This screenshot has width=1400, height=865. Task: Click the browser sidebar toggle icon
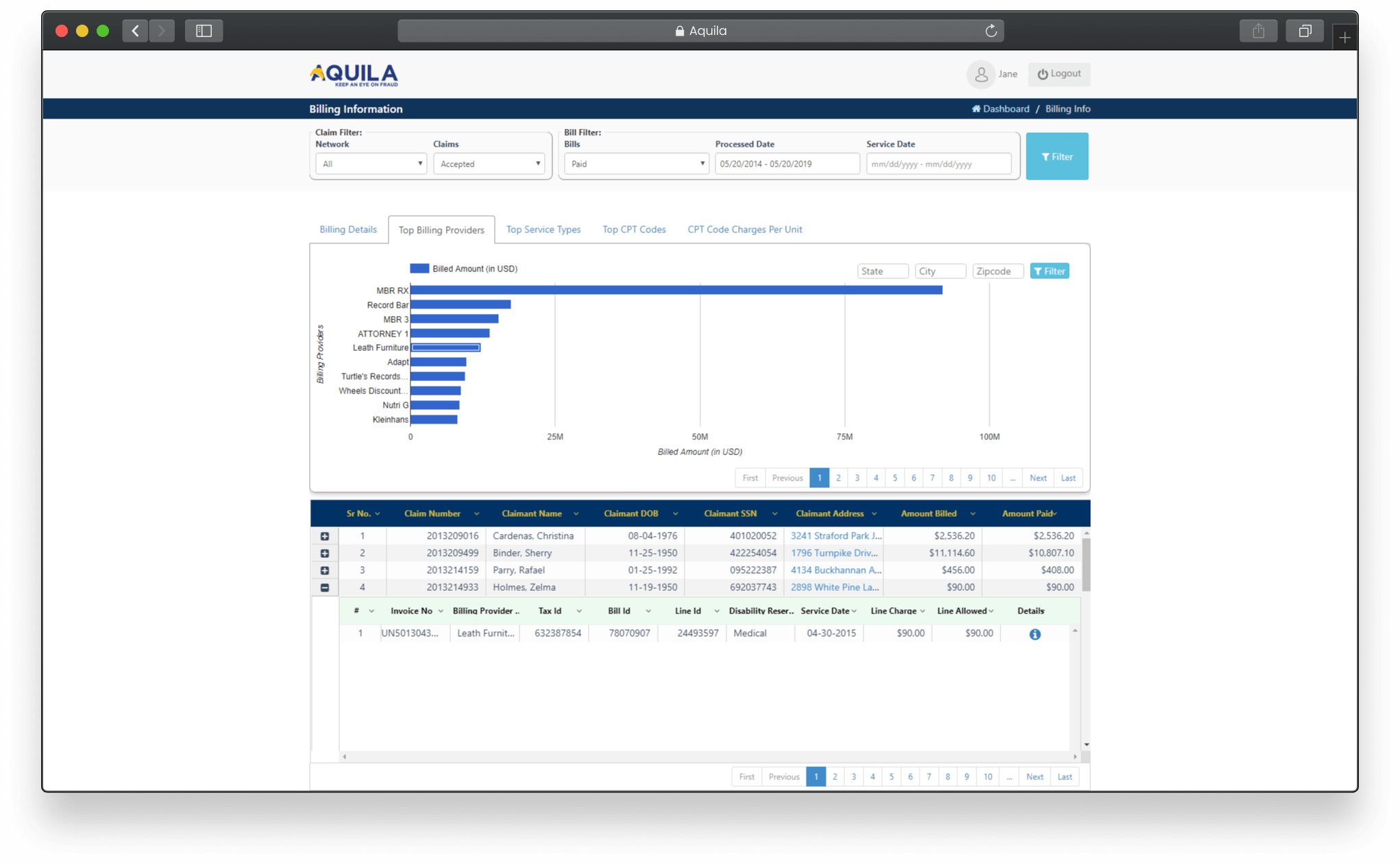click(x=204, y=30)
